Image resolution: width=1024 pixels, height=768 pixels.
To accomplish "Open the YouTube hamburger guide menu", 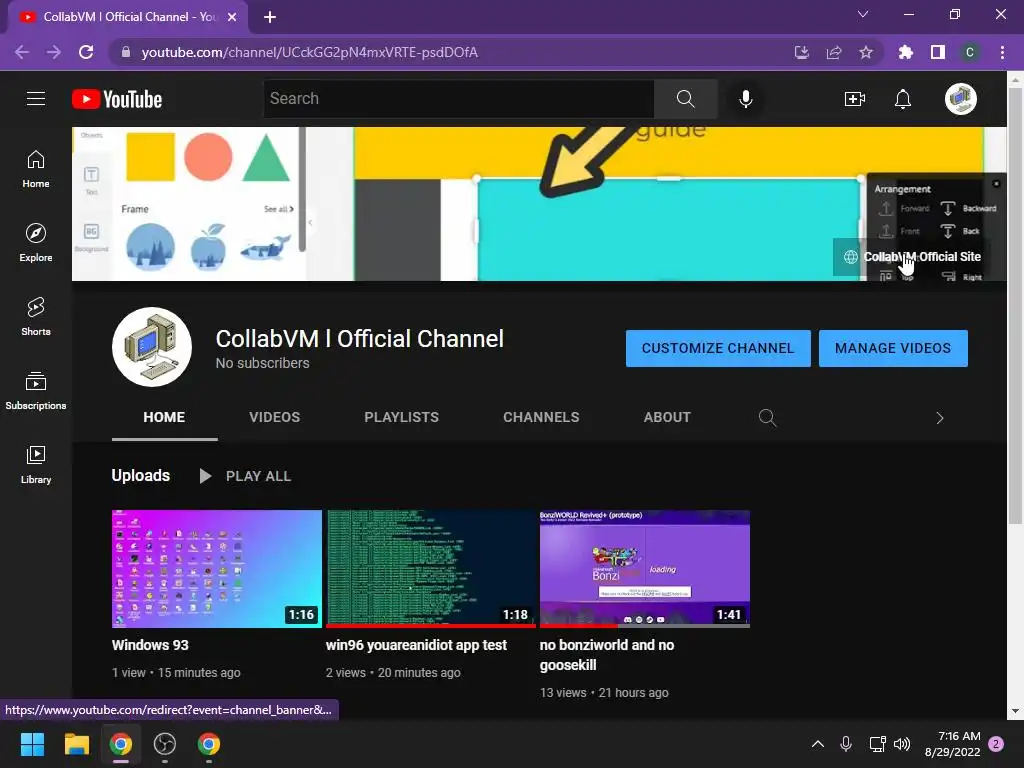I will click(36, 99).
